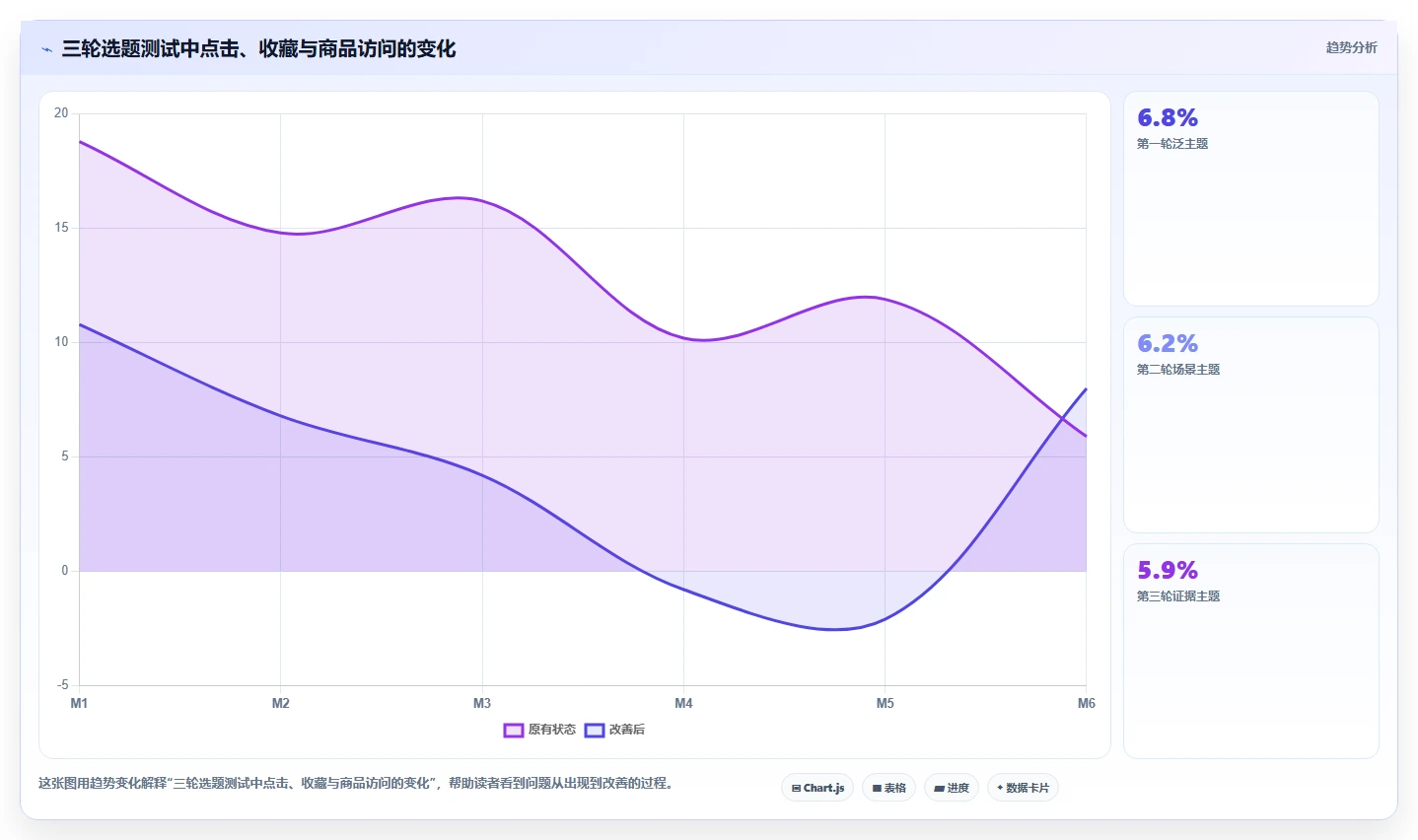Click the 20 y-axis tick label
The height and width of the screenshot is (840, 1418).
pos(61,113)
